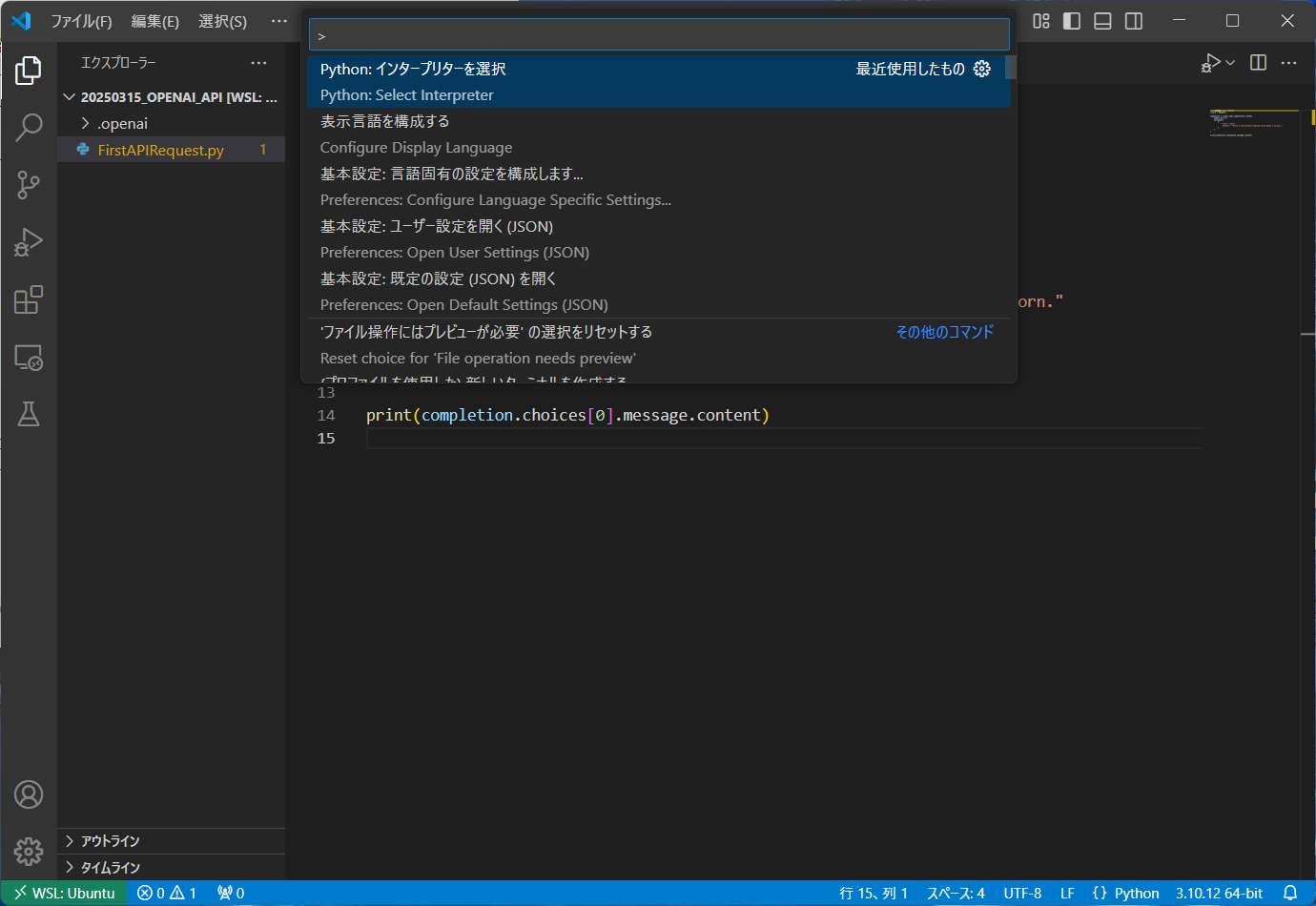Configure keybinding gear for Select Interpreter

click(982, 69)
